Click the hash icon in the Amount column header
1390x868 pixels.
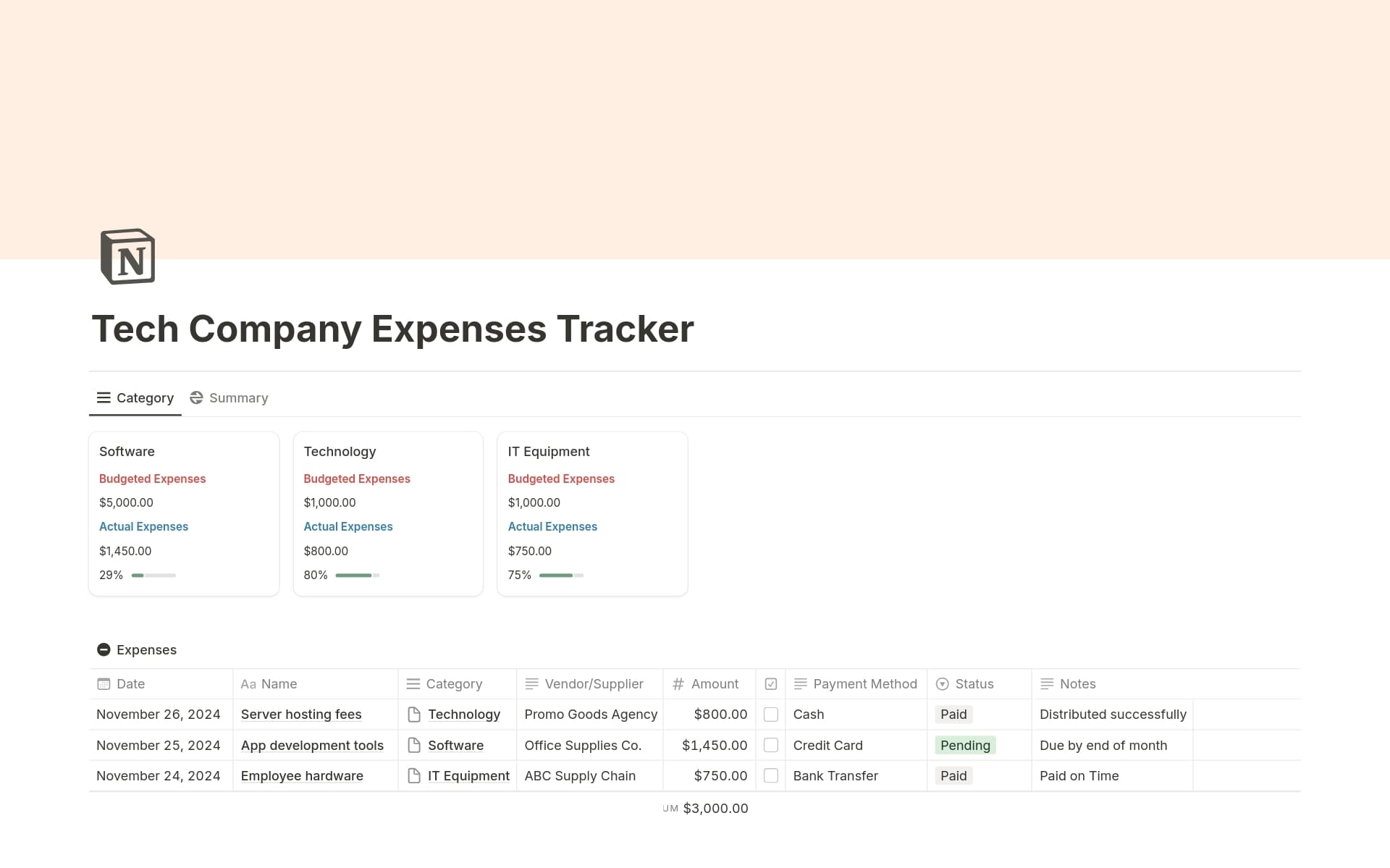(678, 683)
